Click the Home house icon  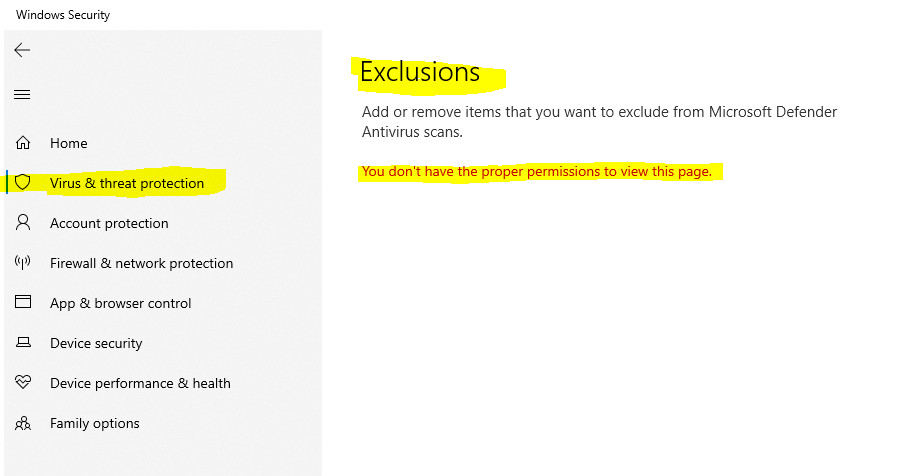pos(23,143)
